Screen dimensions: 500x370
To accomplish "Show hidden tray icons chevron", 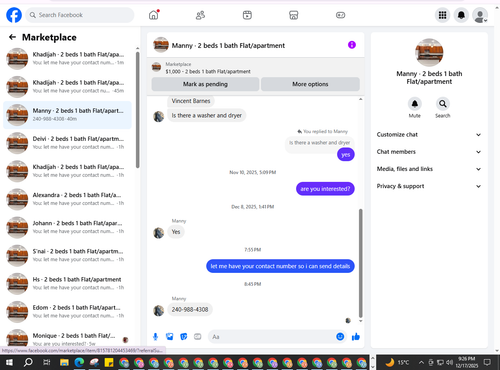I will [421, 362].
